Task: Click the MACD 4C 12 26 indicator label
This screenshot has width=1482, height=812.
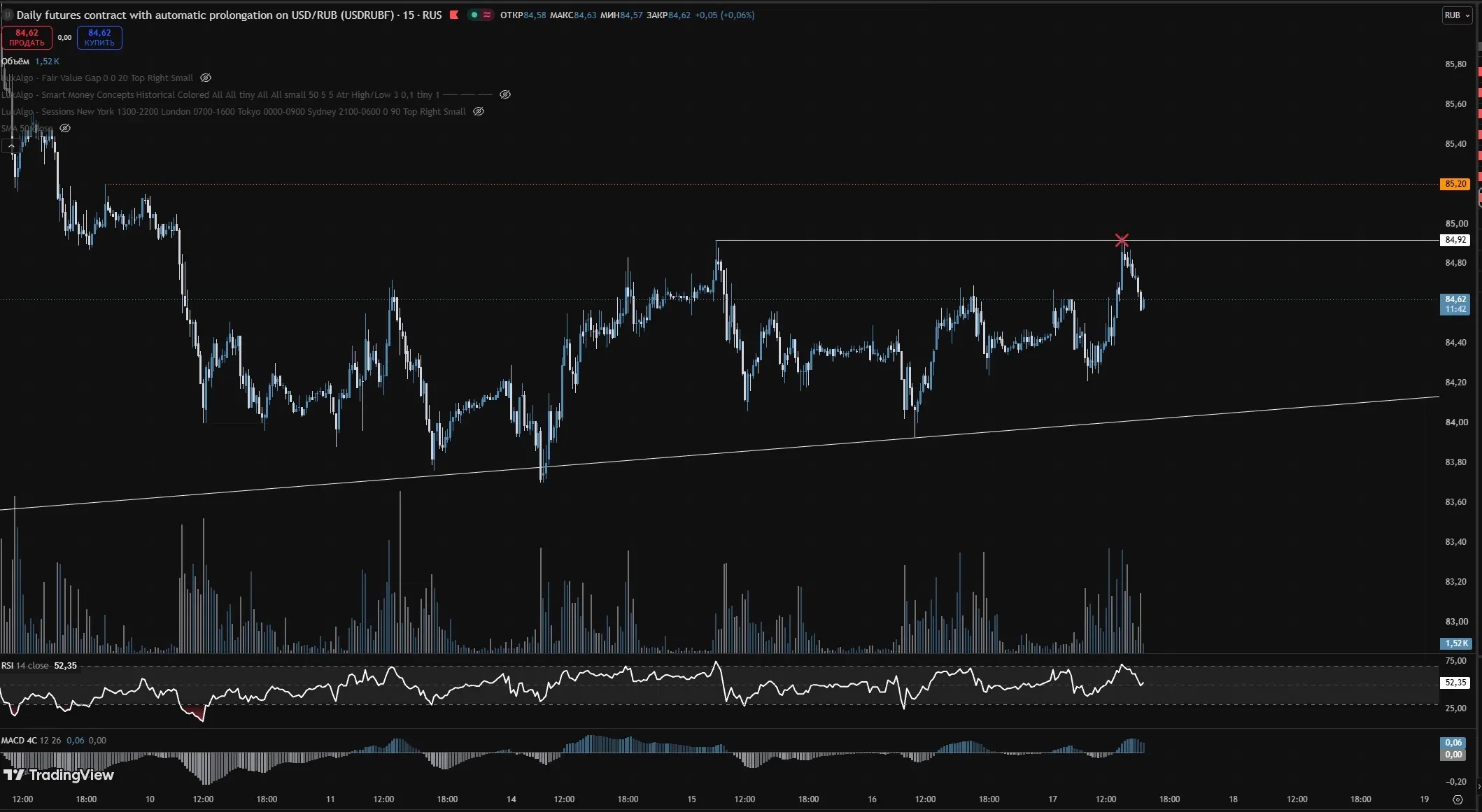Action: point(31,740)
